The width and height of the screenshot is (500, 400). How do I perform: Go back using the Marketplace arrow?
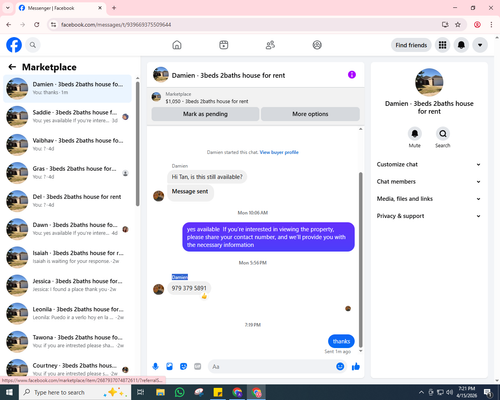(x=12, y=67)
